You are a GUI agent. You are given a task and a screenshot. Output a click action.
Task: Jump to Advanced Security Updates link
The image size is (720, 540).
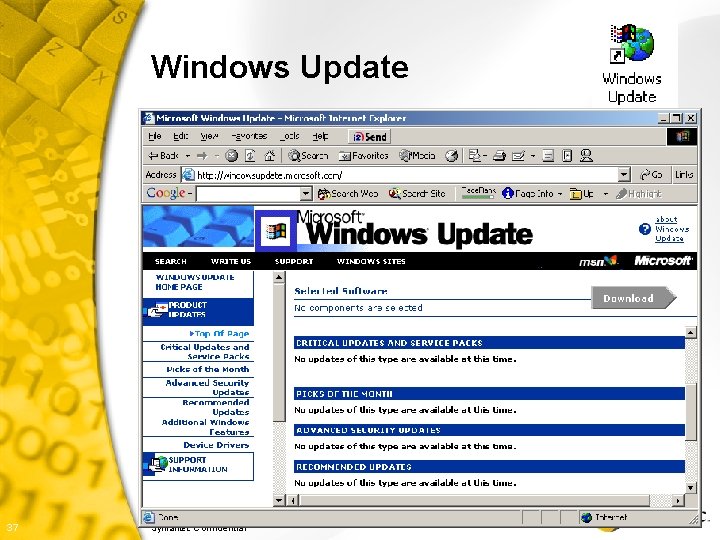207,388
